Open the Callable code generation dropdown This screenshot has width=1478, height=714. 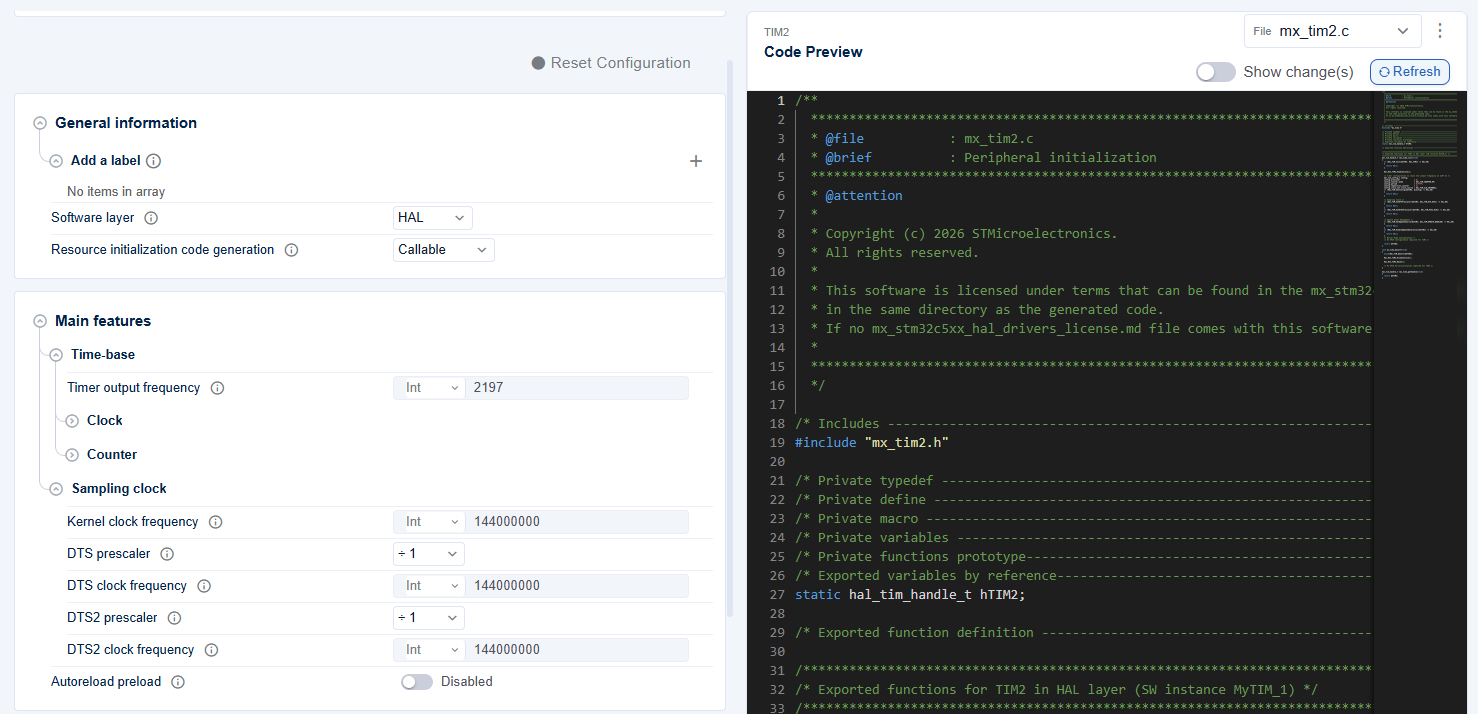coord(443,250)
